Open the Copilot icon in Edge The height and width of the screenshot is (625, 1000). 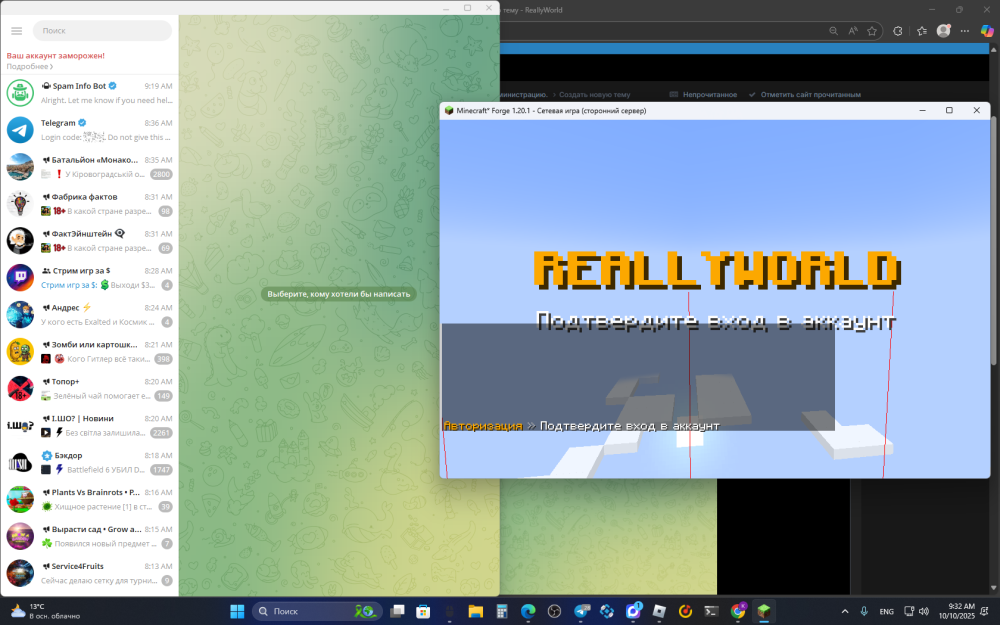click(x=987, y=31)
